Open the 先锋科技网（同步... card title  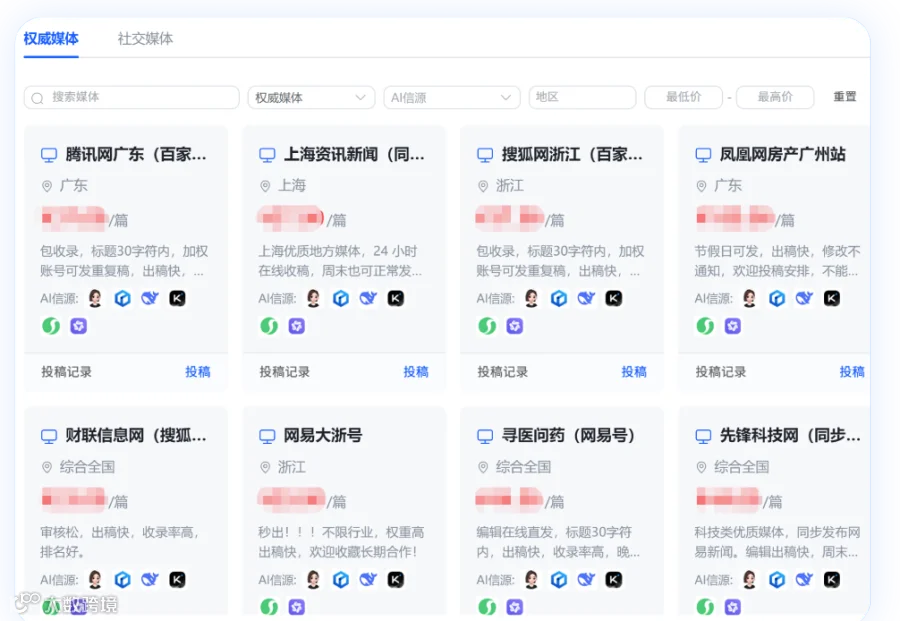[790, 436]
